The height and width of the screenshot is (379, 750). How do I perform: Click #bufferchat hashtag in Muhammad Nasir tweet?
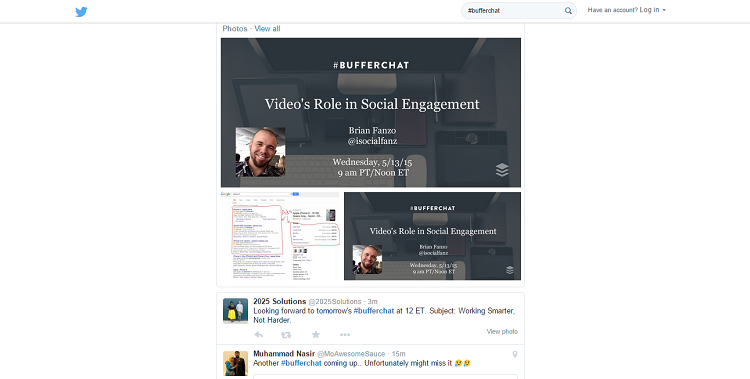point(301,363)
